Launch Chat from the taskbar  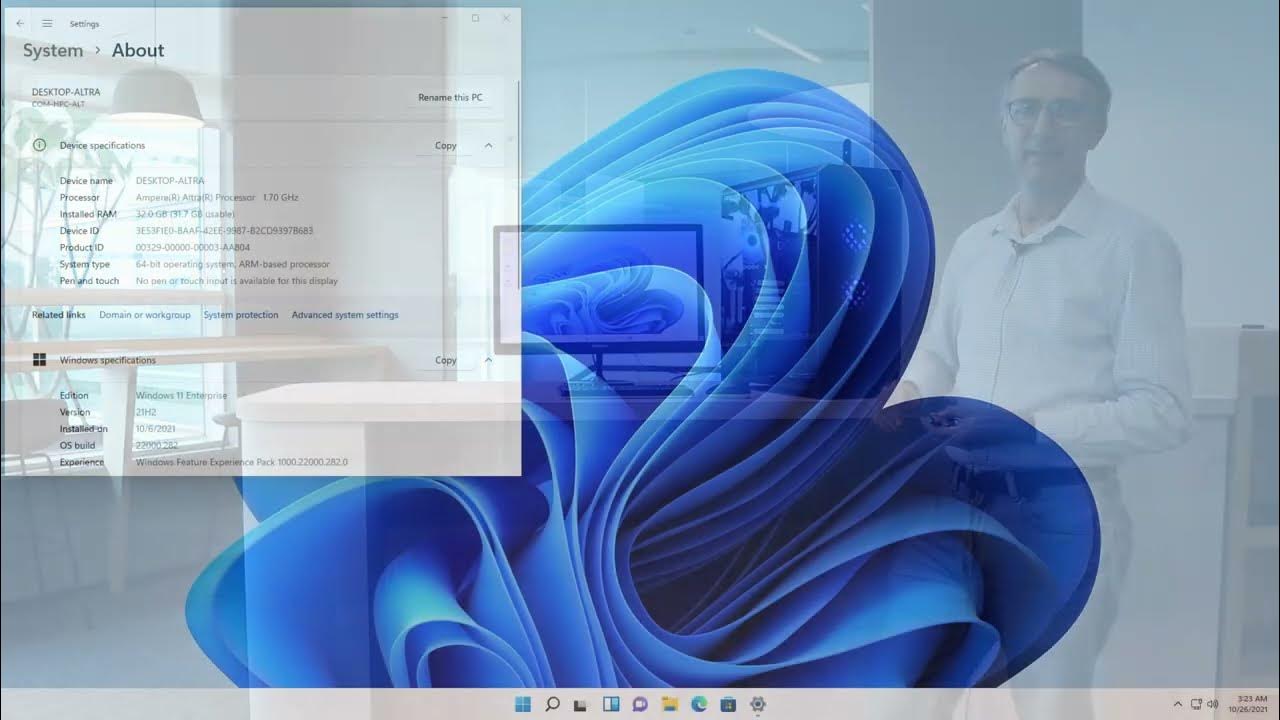[x=640, y=704]
